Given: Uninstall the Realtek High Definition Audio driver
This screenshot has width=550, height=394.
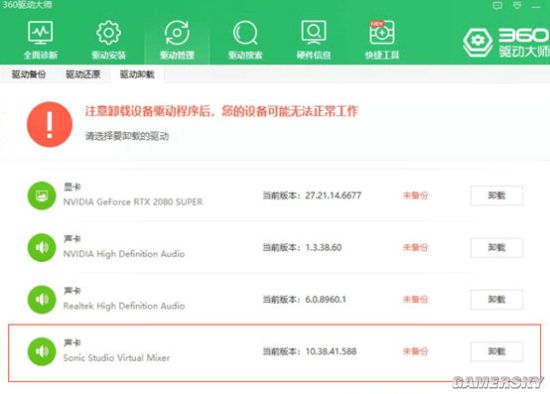Looking at the screenshot, I should (x=497, y=299).
